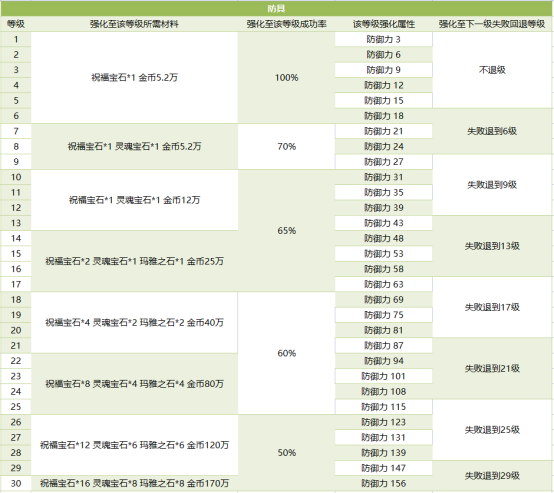Click the 失败退到13级 cell
This screenshot has height=493, width=554.
492,246
